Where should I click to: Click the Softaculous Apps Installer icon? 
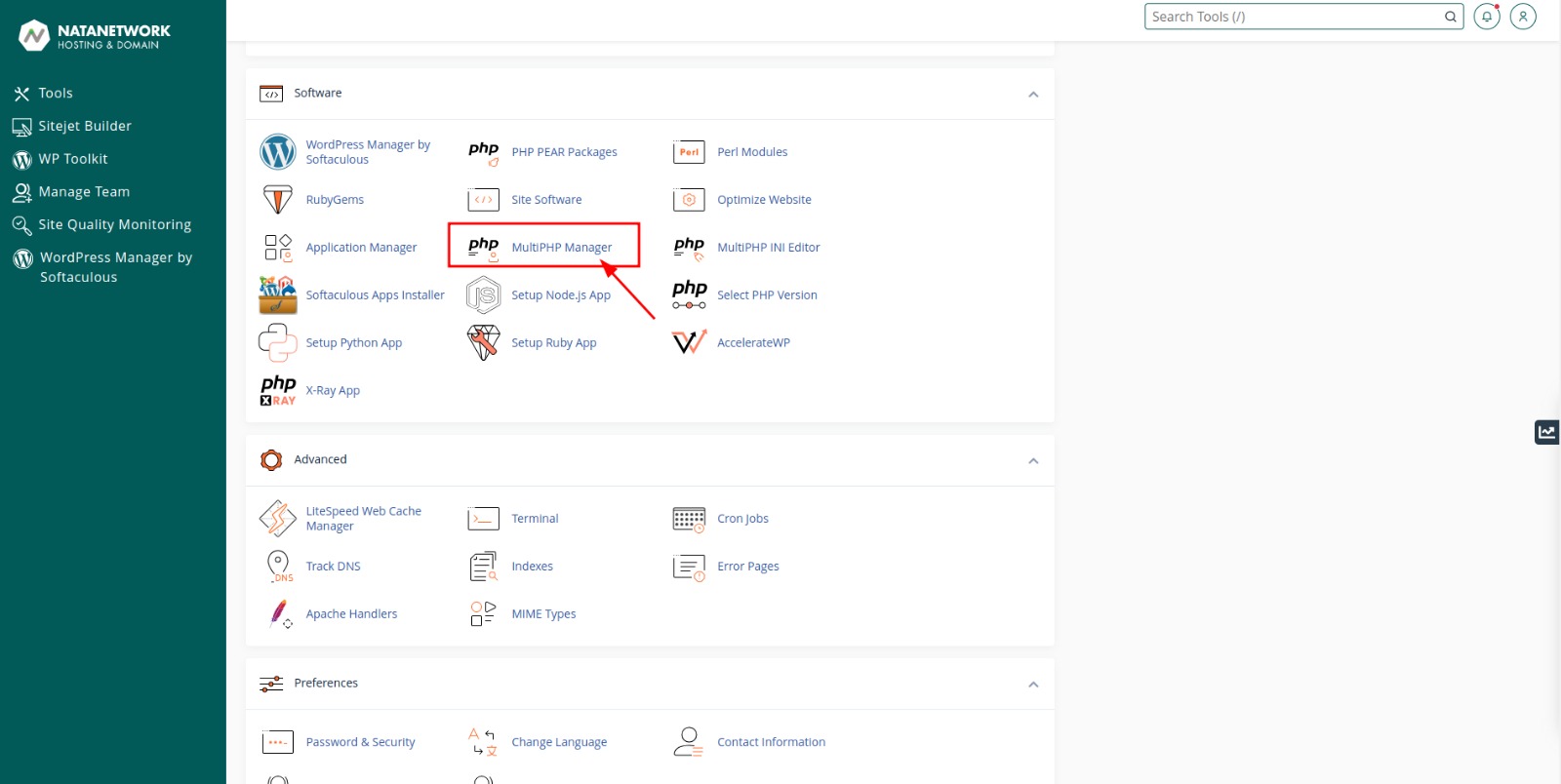click(x=278, y=295)
